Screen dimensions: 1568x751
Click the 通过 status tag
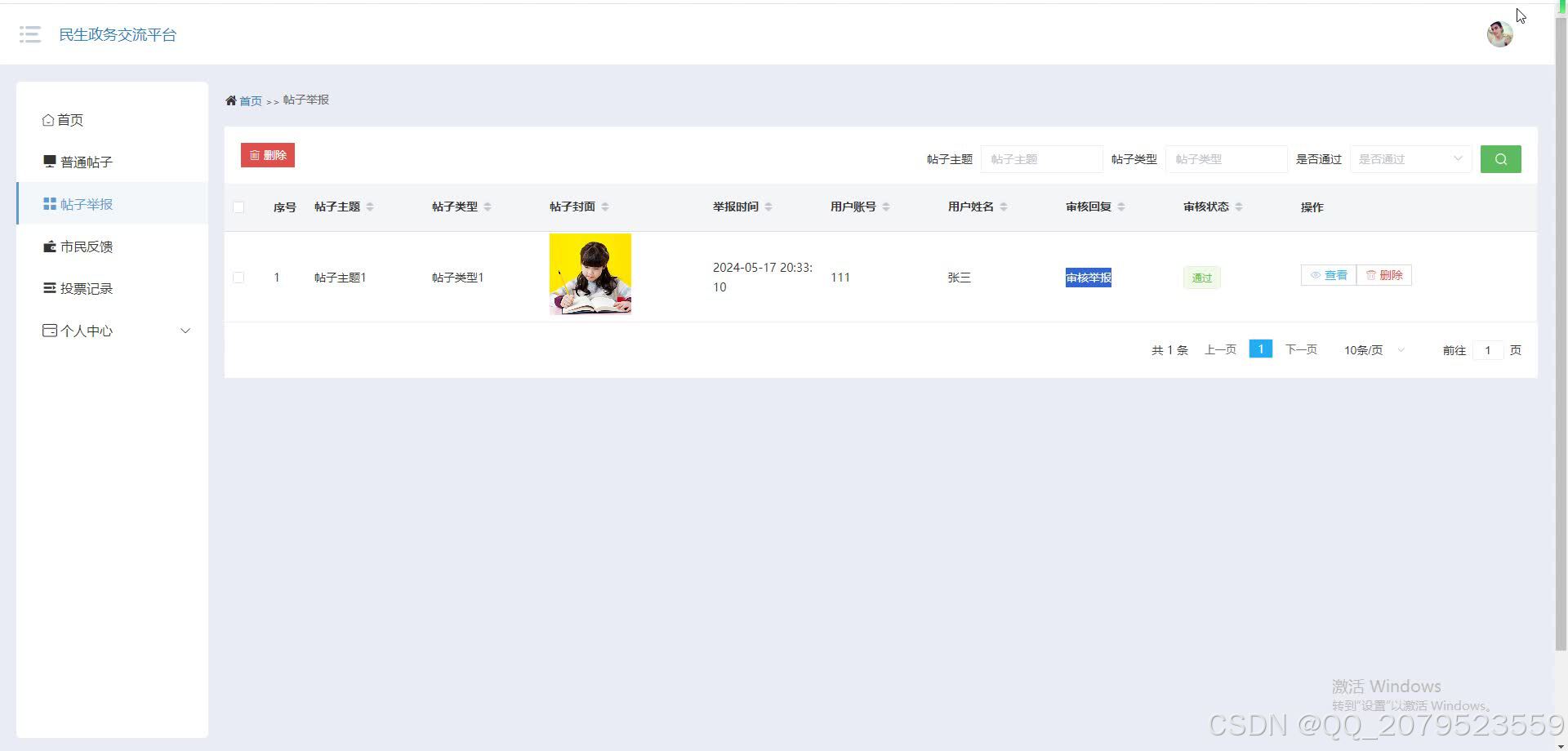(1201, 278)
